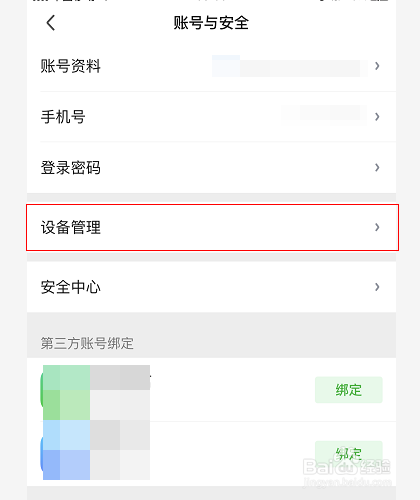Open 设备管理 menu label
Screen dimensions: 420x500
click(71, 227)
